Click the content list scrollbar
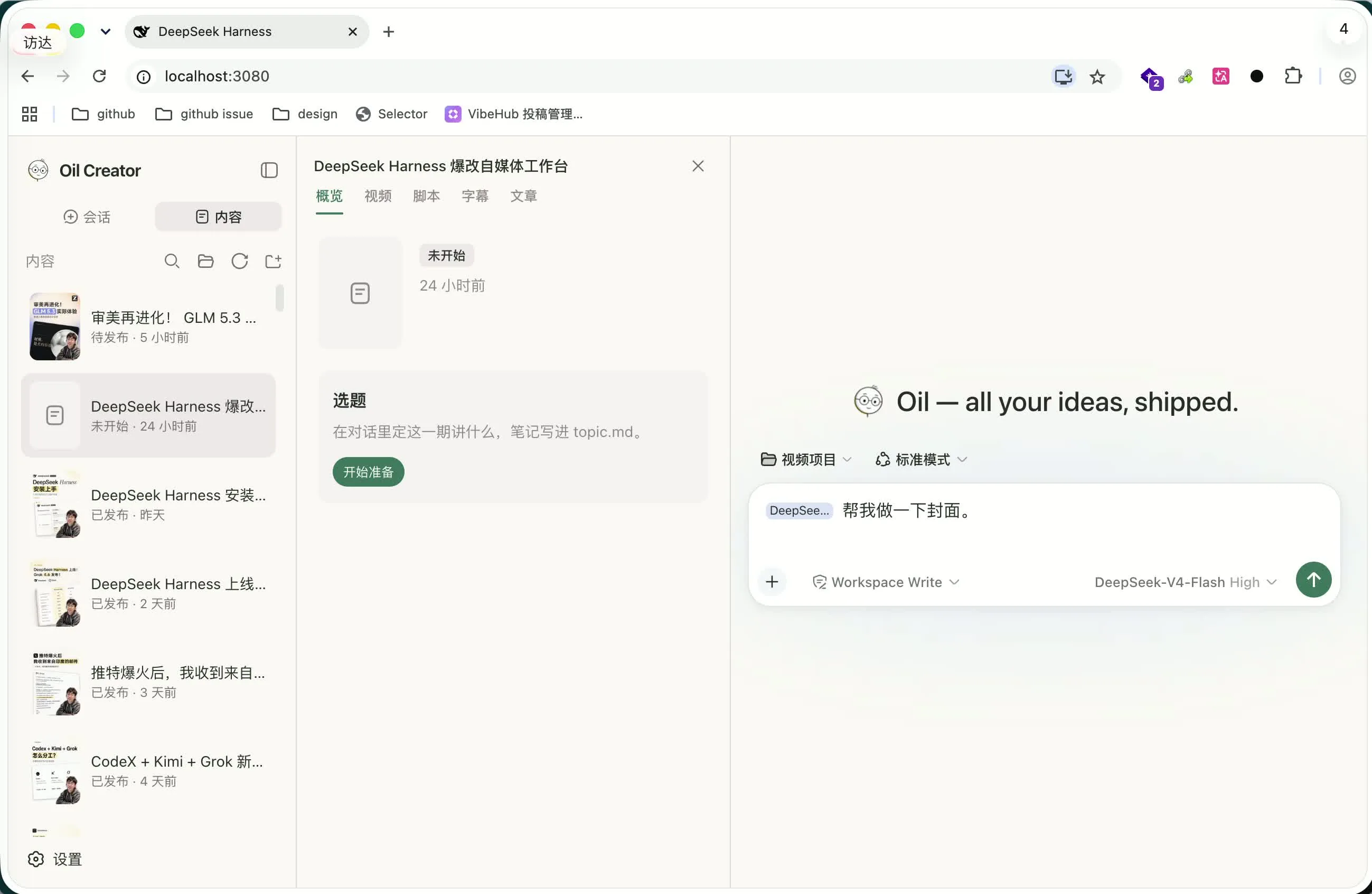 pyautogui.click(x=279, y=297)
